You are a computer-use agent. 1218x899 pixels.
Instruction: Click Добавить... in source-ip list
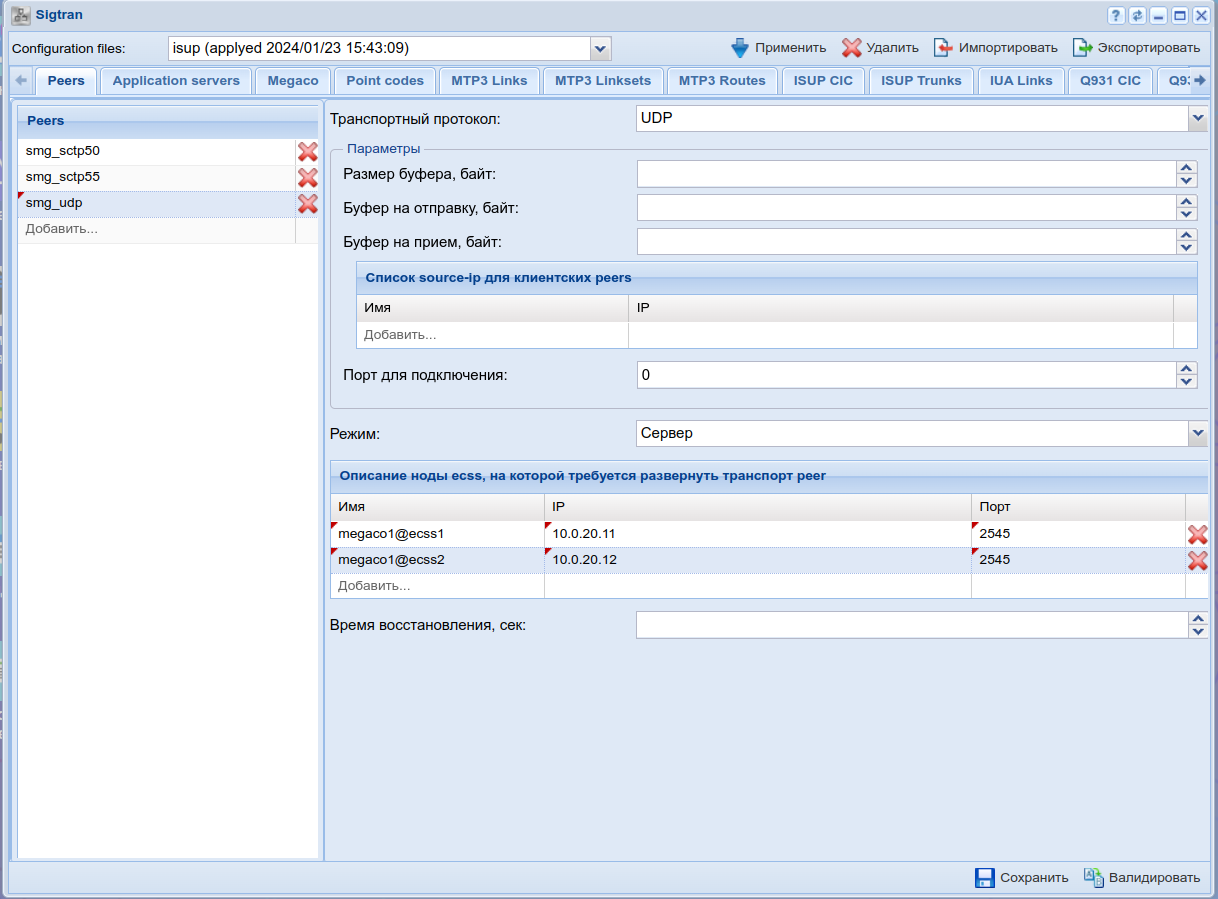tap(492, 335)
